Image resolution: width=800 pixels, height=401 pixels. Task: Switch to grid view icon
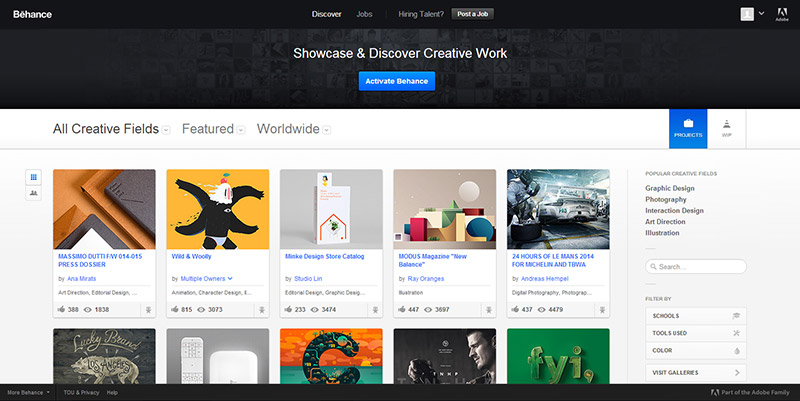pyautogui.click(x=33, y=176)
